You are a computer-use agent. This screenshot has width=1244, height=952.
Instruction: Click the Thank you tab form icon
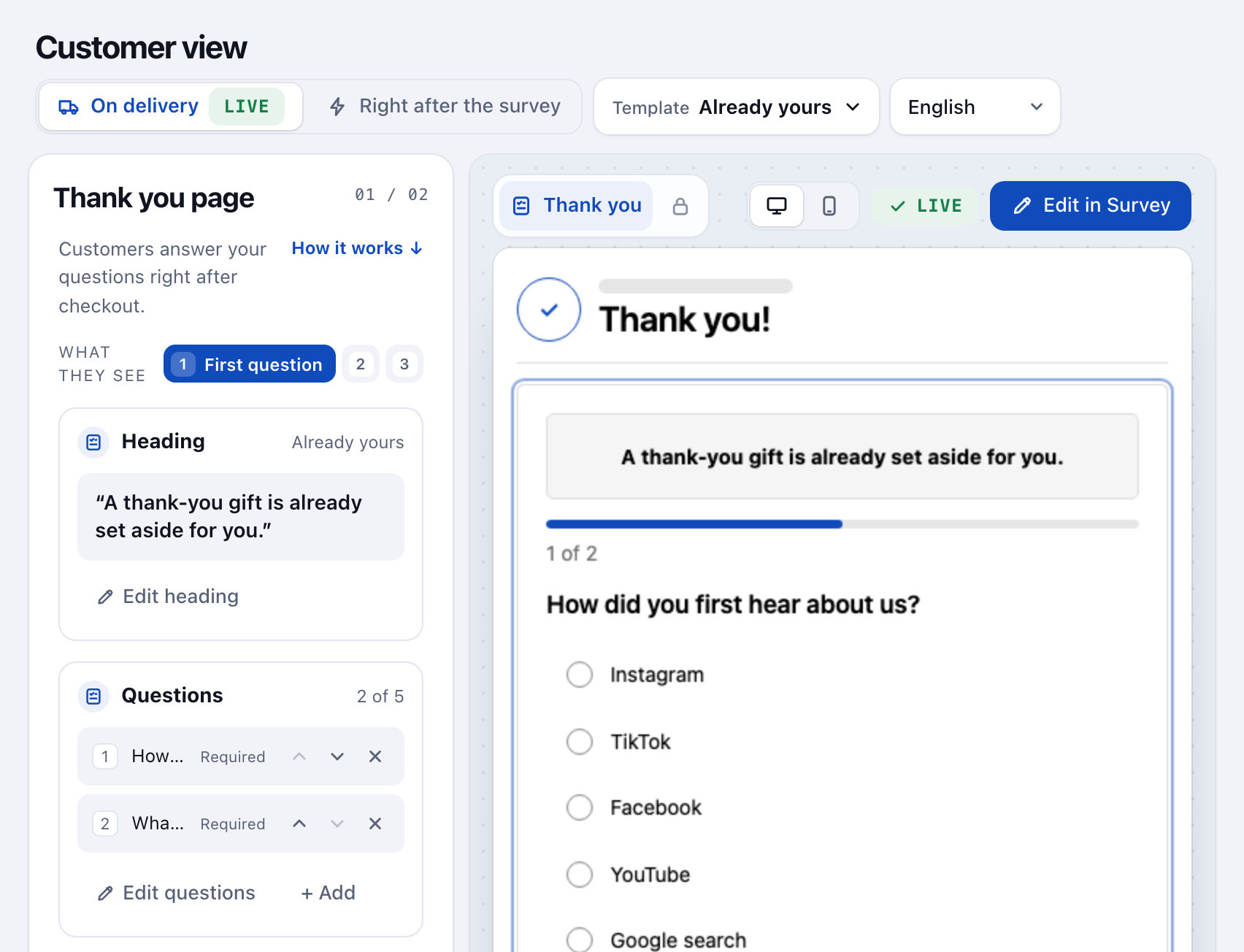coord(521,206)
